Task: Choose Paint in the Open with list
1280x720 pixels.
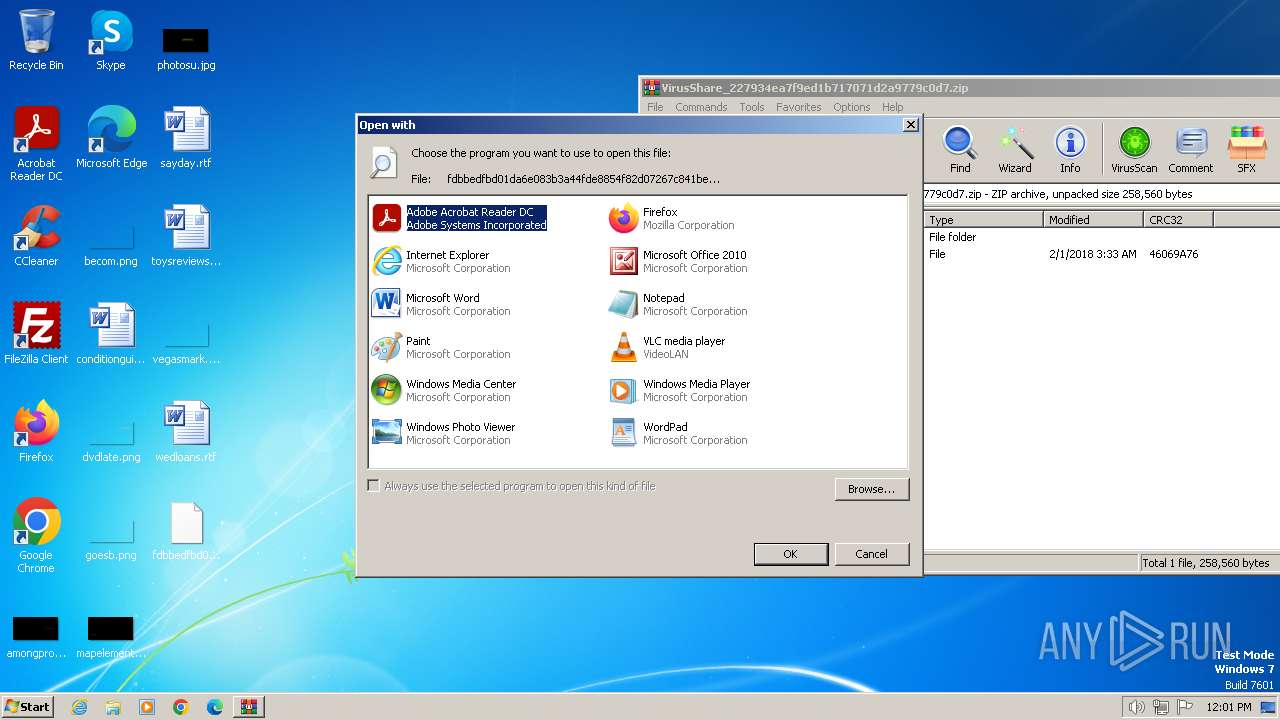Action: point(441,347)
